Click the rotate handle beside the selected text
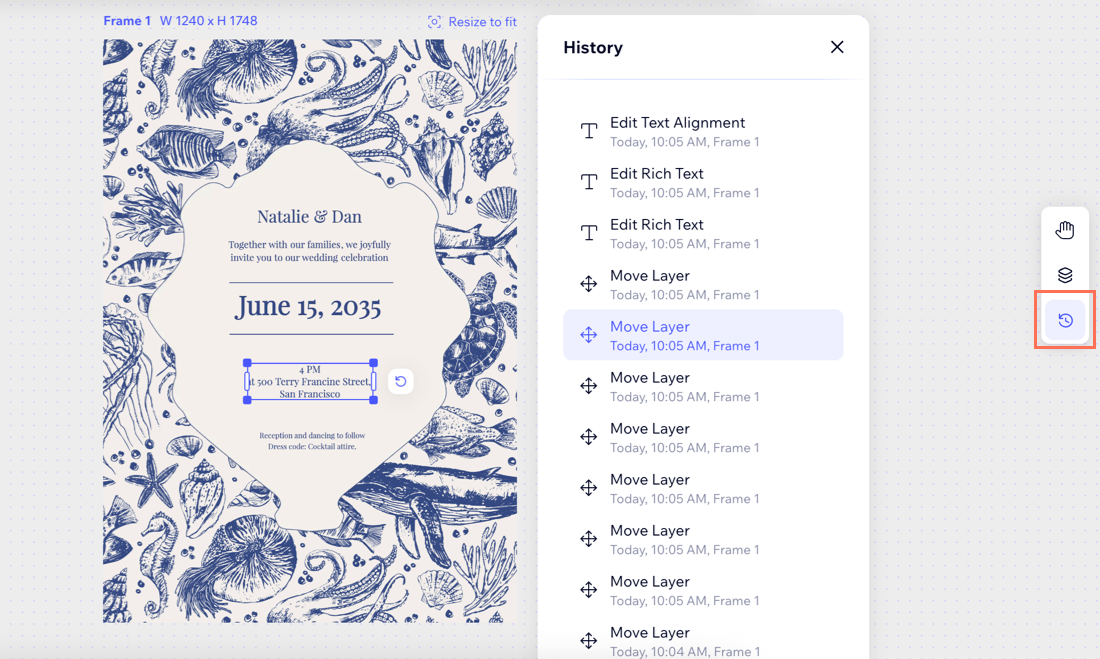Image resolution: width=1100 pixels, height=659 pixels. point(401,381)
